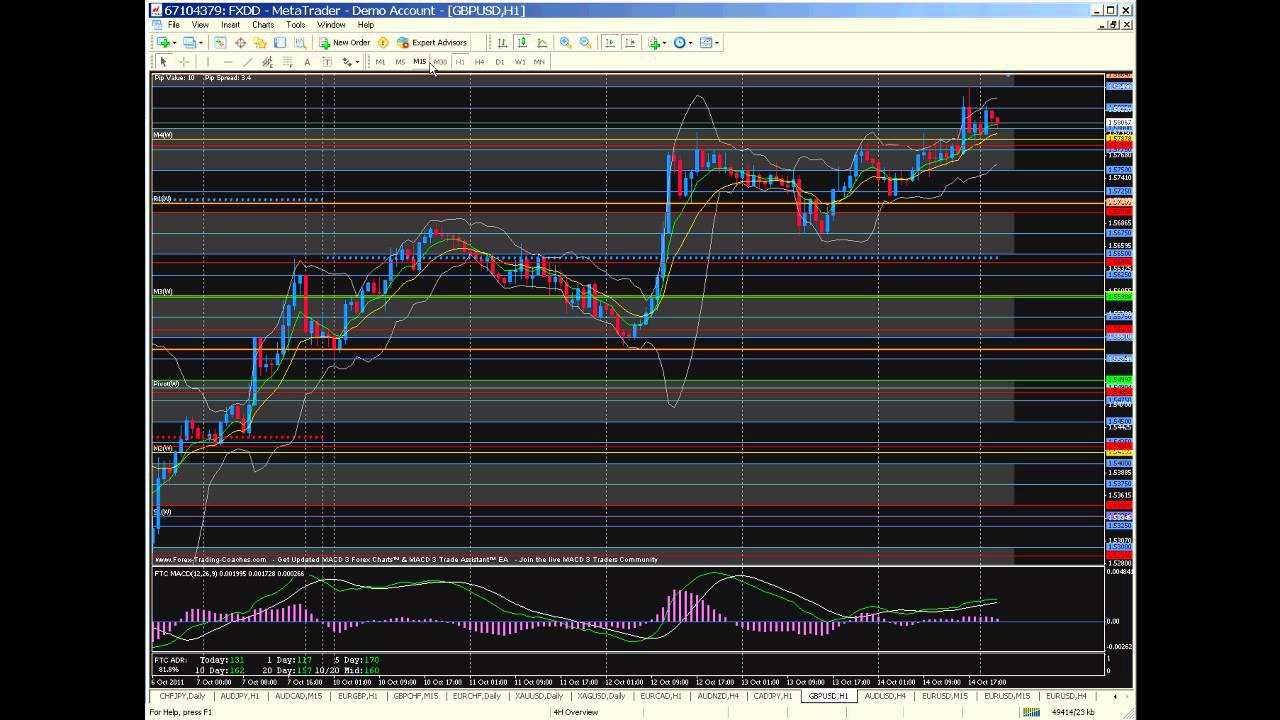Select the Cursor arrow tool

tap(163, 62)
